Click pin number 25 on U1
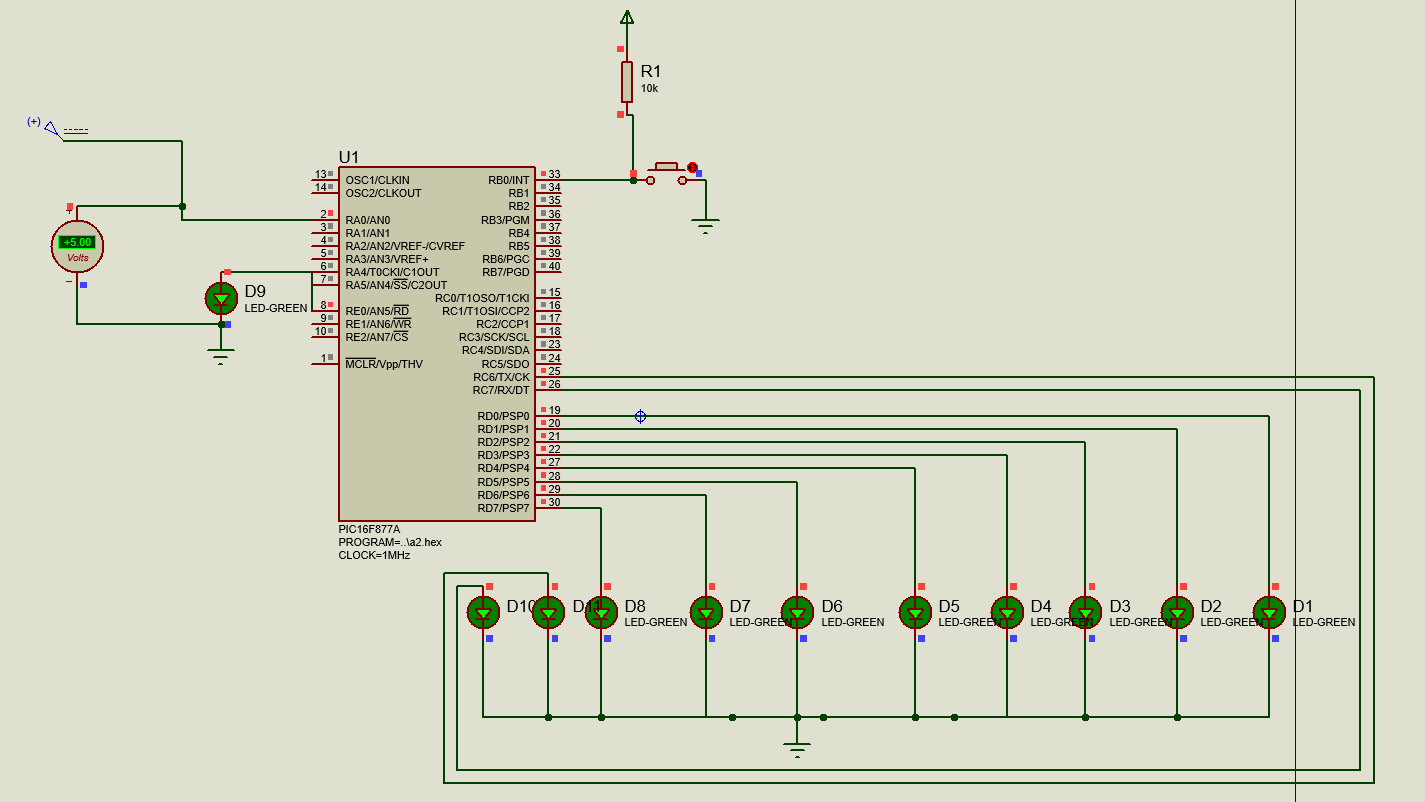Screen dimensions: 1425x802 [x=554, y=371]
